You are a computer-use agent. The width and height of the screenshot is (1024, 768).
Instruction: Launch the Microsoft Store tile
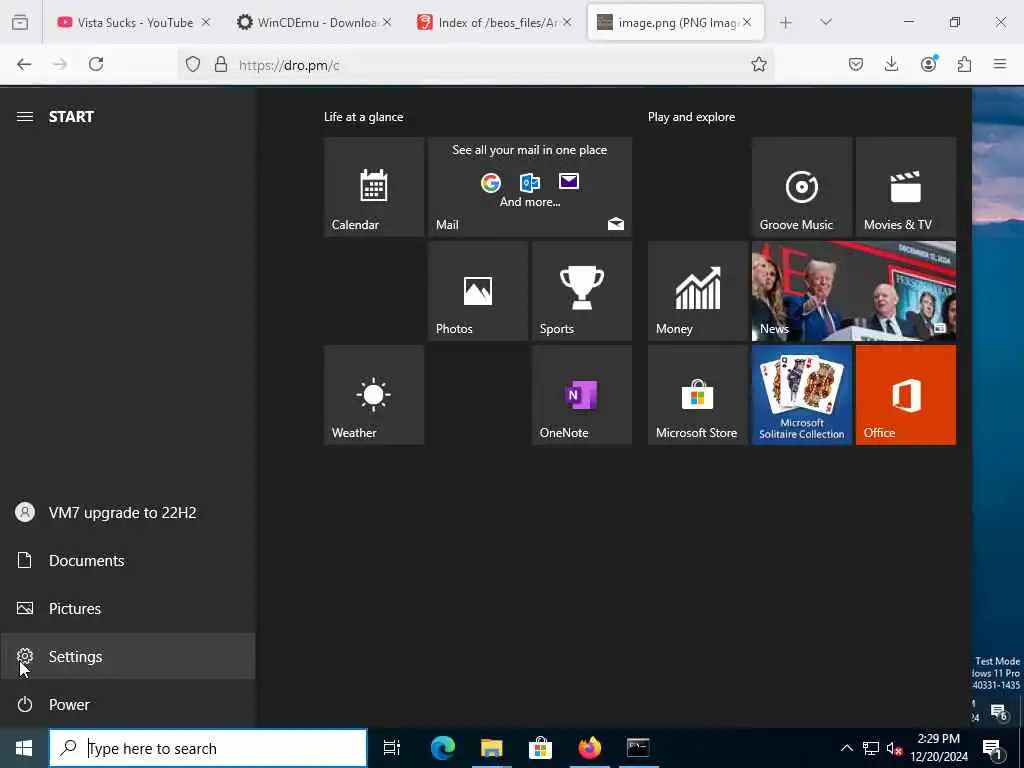pos(697,395)
